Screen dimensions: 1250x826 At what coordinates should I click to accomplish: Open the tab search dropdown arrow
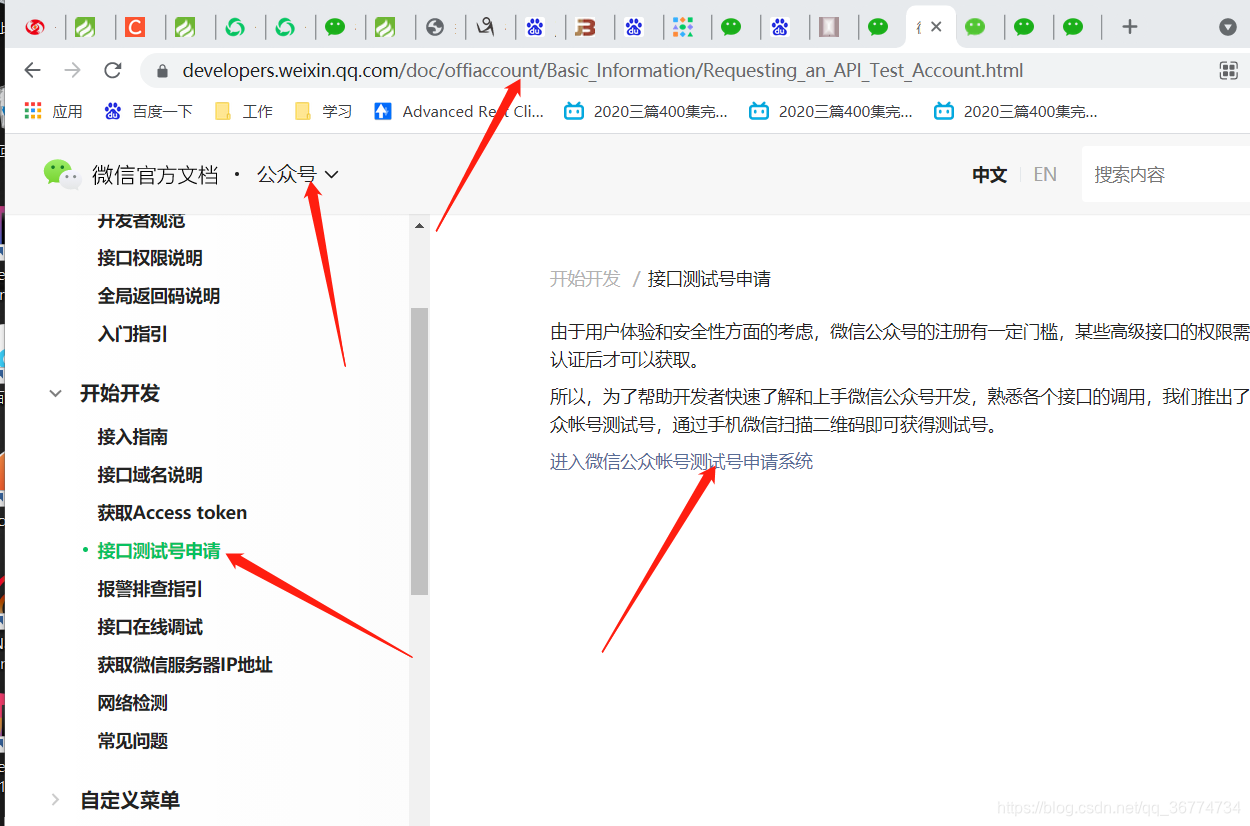click(x=1228, y=27)
